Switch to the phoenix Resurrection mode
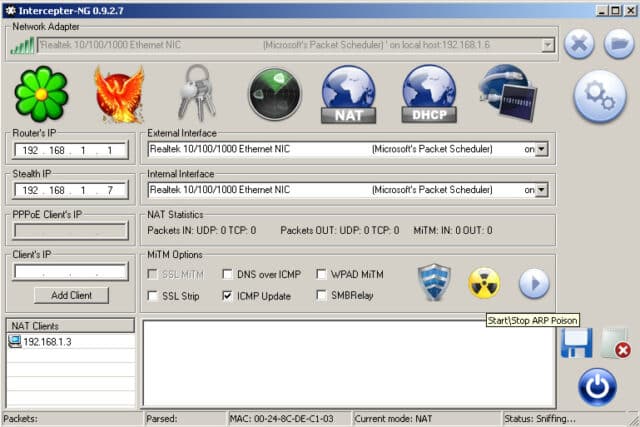This screenshot has height=427, width=640. click(x=119, y=94)
